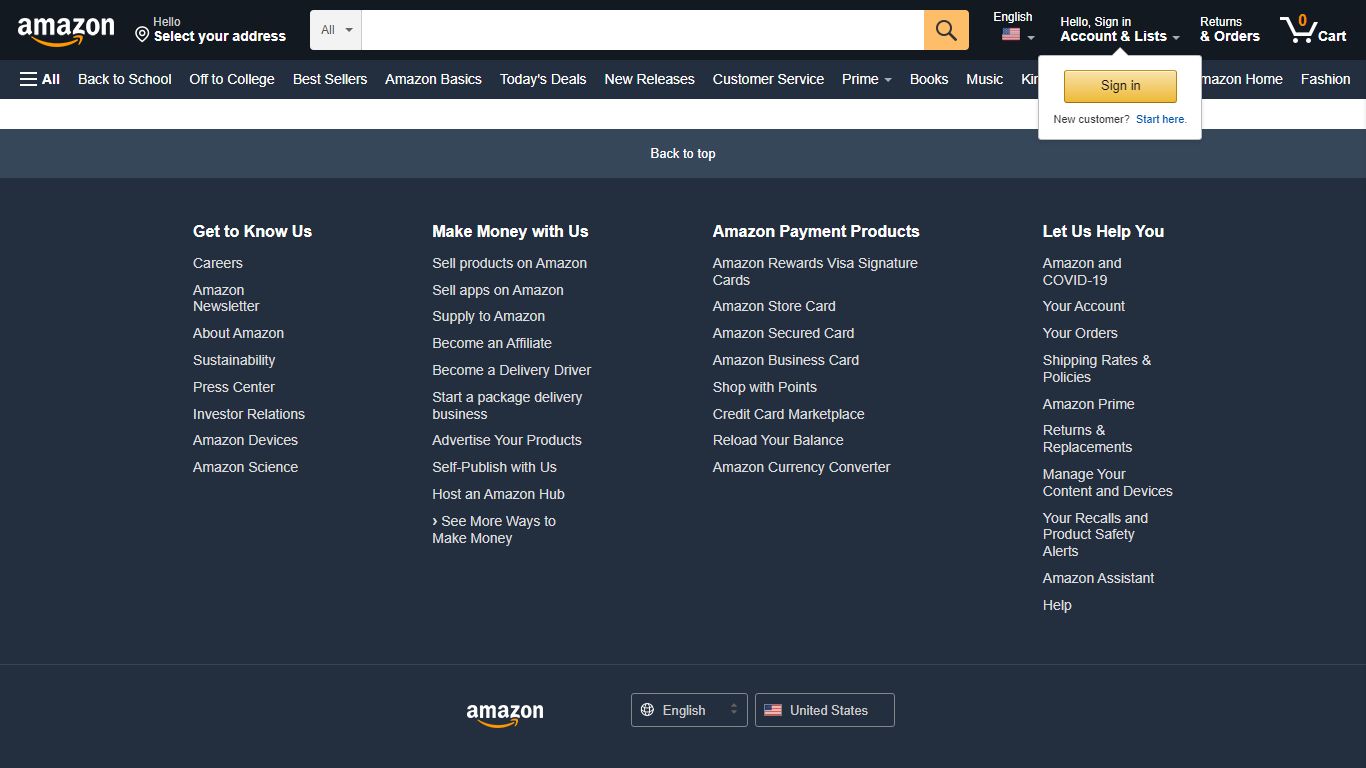Viewport: 1366px width, 768px height.
Task: Open Returns & Replacements link
Action: pos(1087,438)
